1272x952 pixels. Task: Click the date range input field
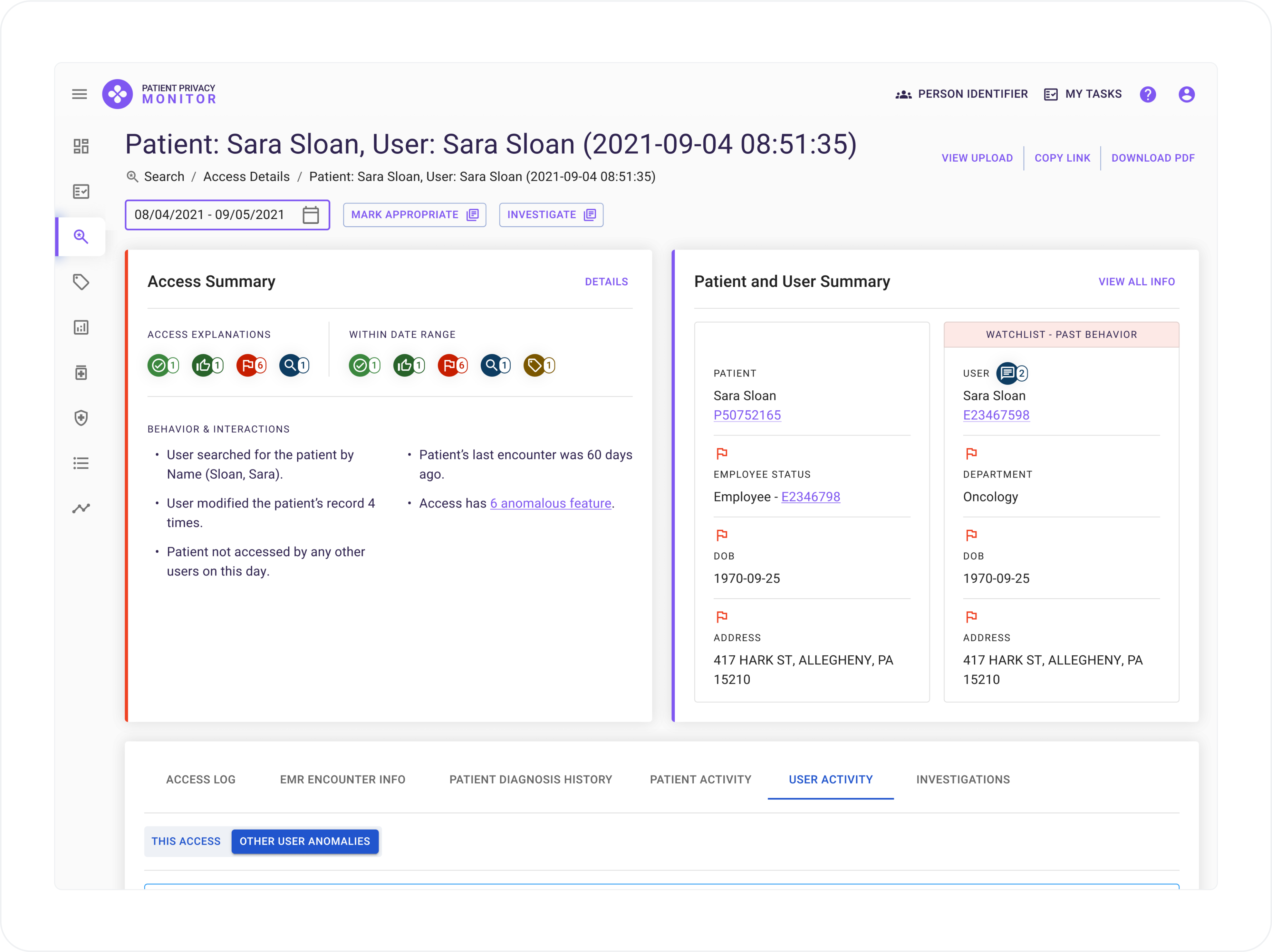click(227, 215)
